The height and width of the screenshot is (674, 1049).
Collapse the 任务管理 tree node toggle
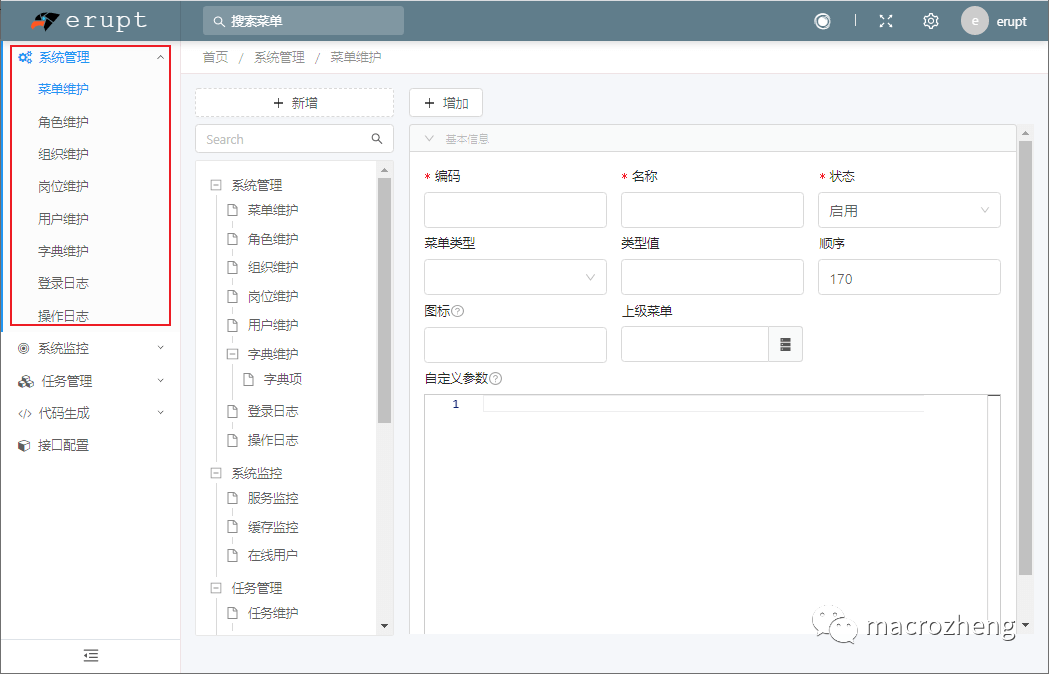[x=216, y=588]
